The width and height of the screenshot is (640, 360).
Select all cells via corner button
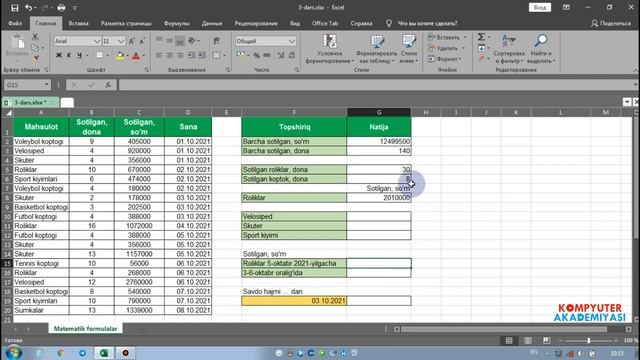[x=8, y=112]
